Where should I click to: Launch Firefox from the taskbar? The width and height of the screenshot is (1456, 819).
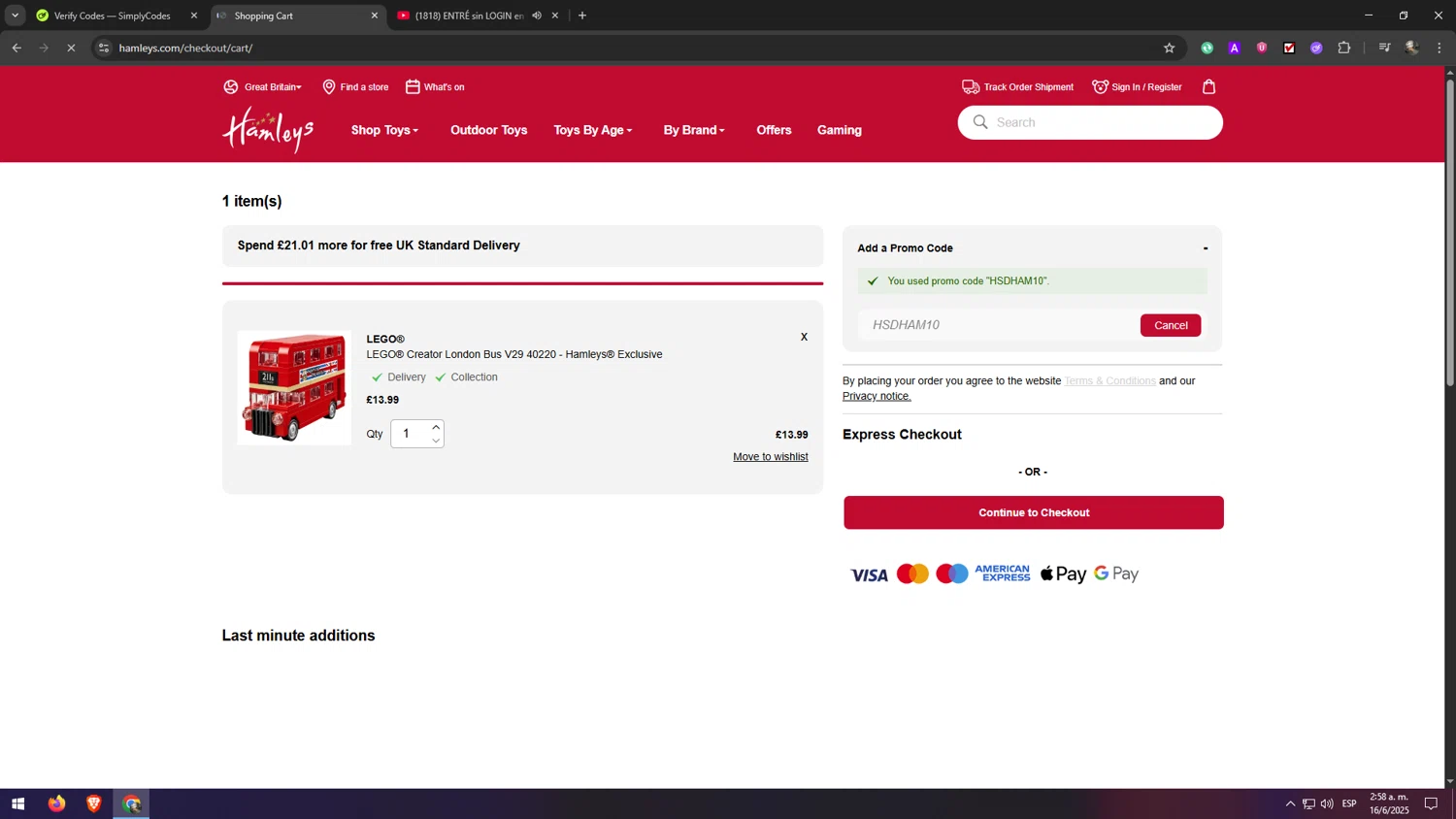[56, 803]
